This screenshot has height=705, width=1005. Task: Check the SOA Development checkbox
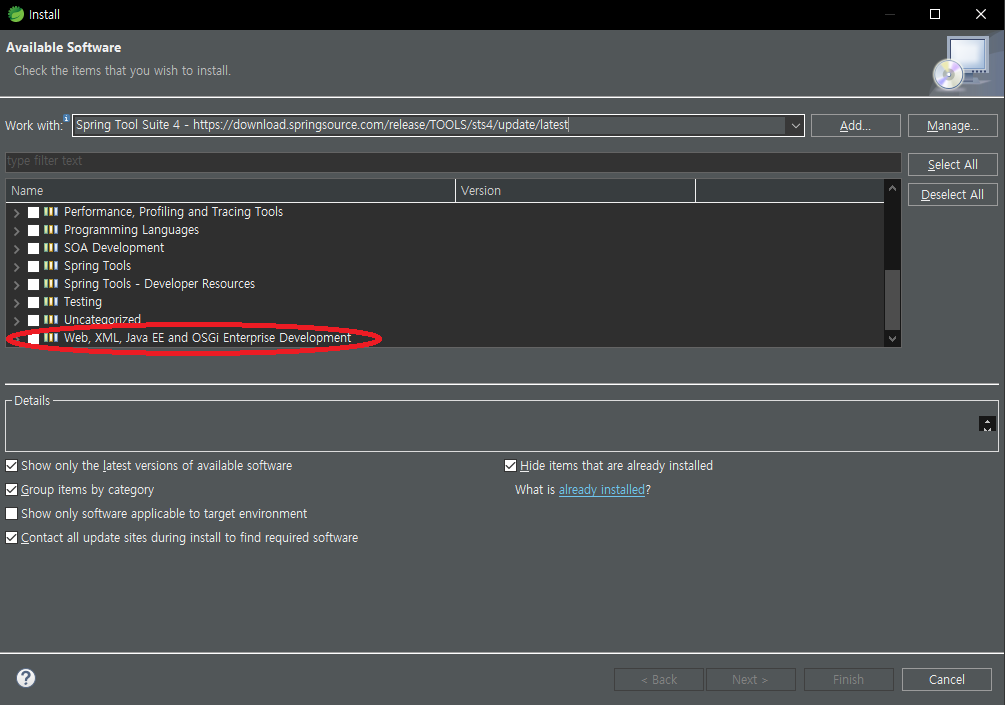pos(33,248)
